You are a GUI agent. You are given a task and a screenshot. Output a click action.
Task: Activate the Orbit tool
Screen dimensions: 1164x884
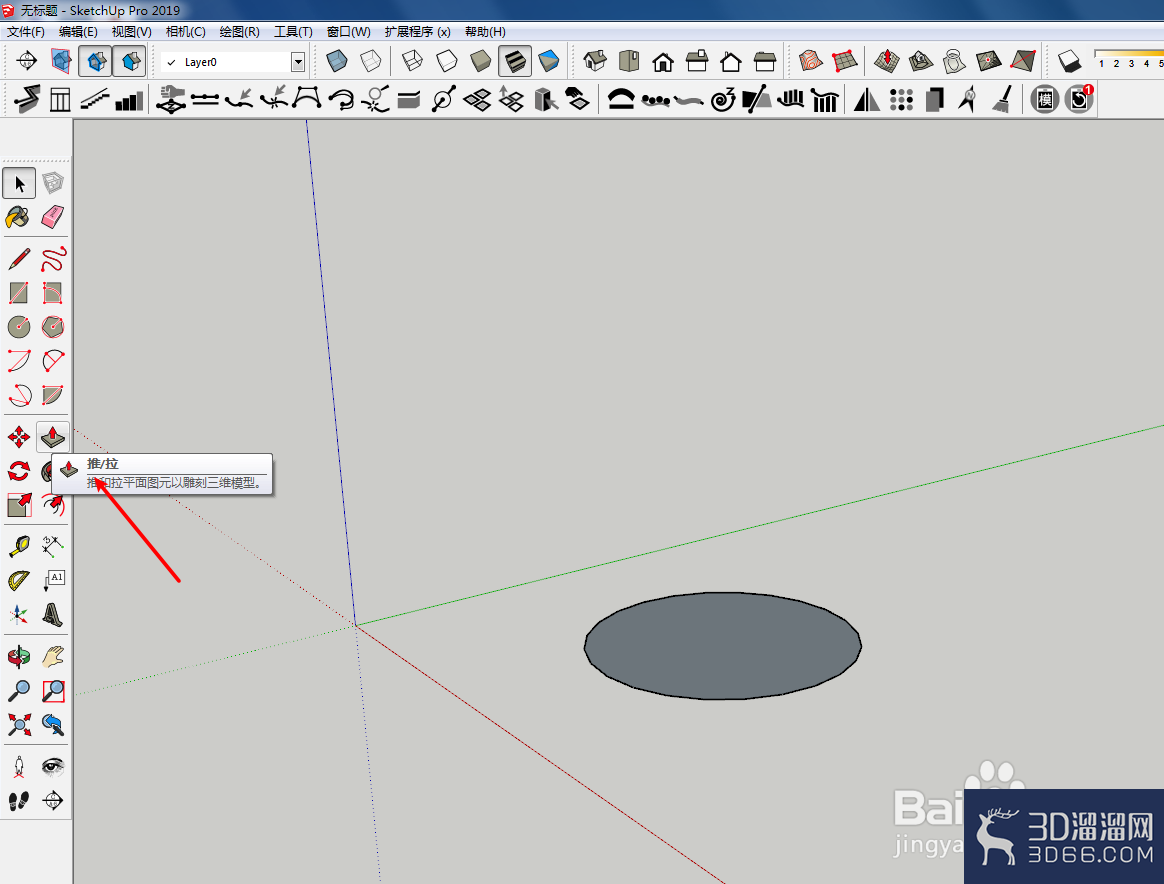tap(19, 657)
